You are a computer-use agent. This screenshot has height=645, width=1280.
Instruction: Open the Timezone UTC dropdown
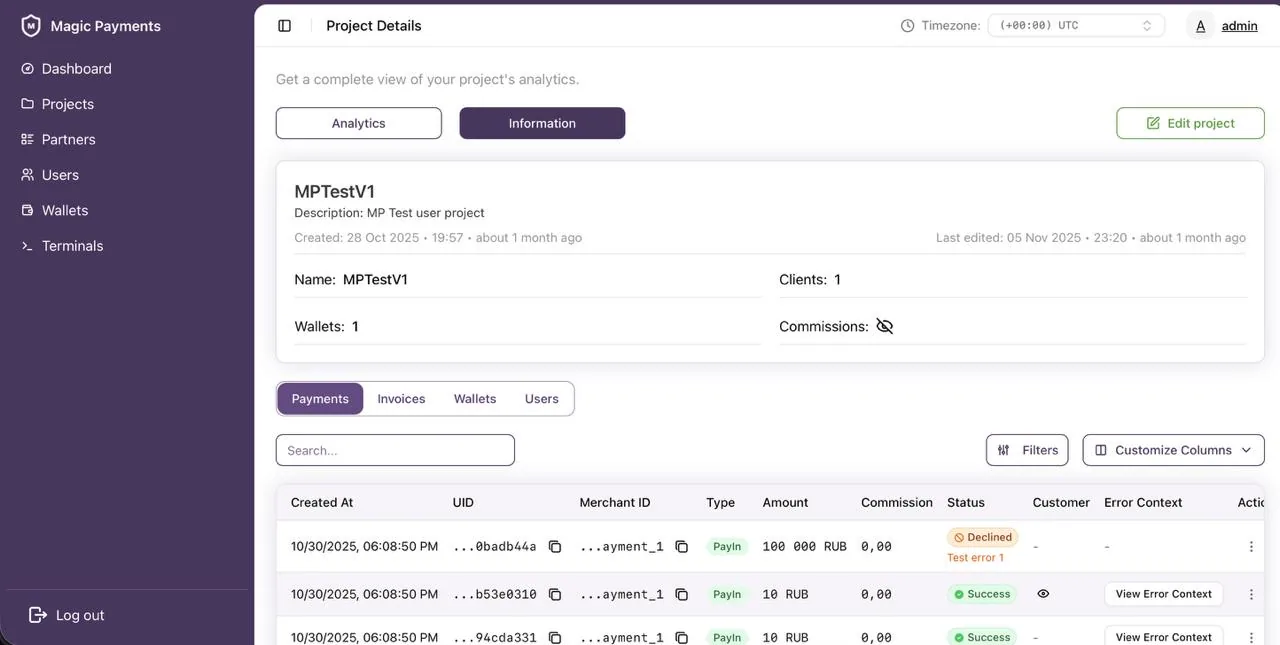pyautogui.click(x=1076, y=26)
